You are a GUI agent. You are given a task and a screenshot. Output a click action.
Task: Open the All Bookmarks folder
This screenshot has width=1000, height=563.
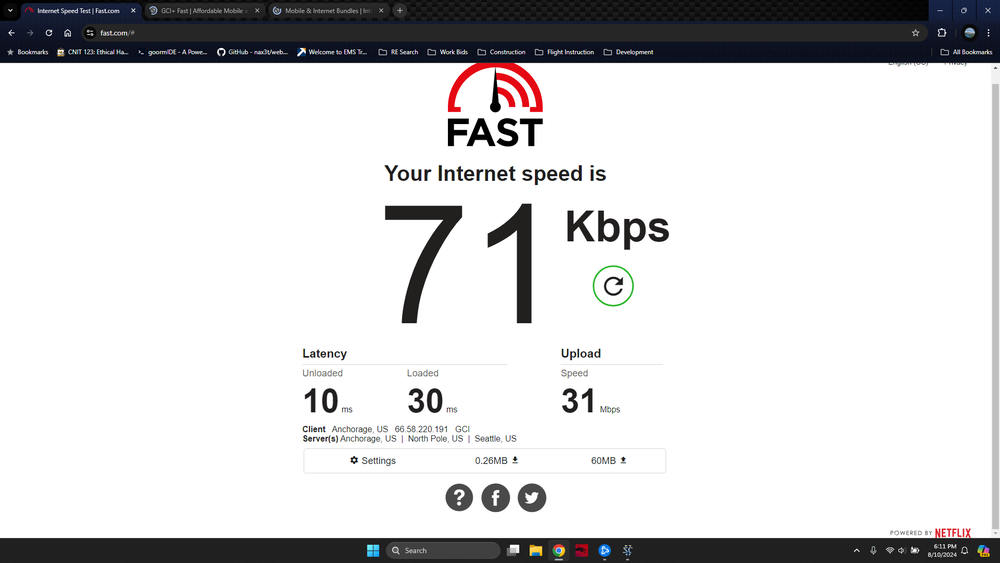[x=966, y=52]
